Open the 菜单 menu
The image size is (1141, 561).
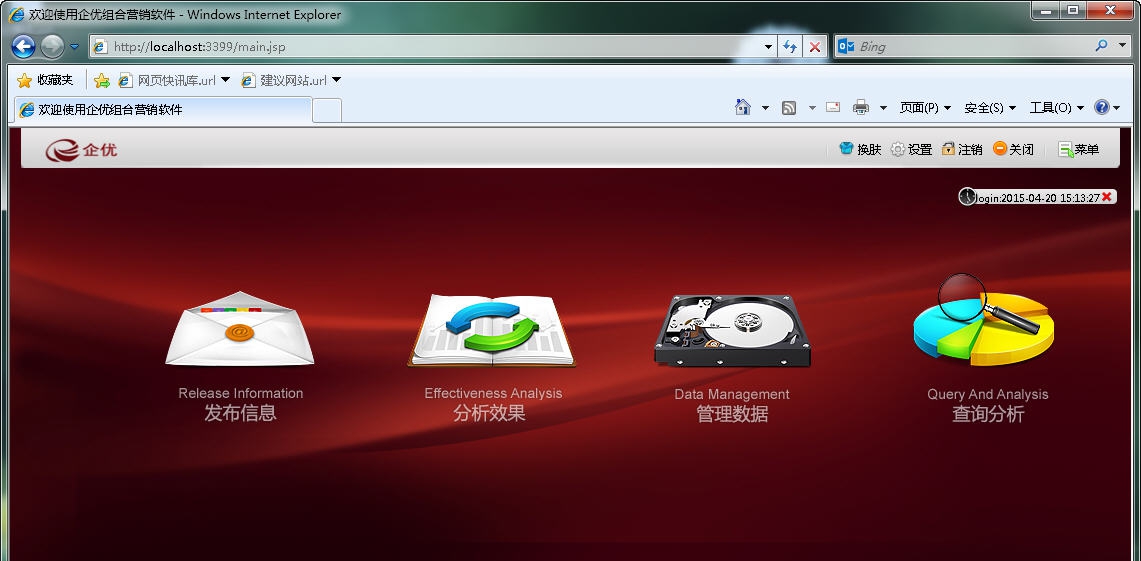tap(1078, 149)
